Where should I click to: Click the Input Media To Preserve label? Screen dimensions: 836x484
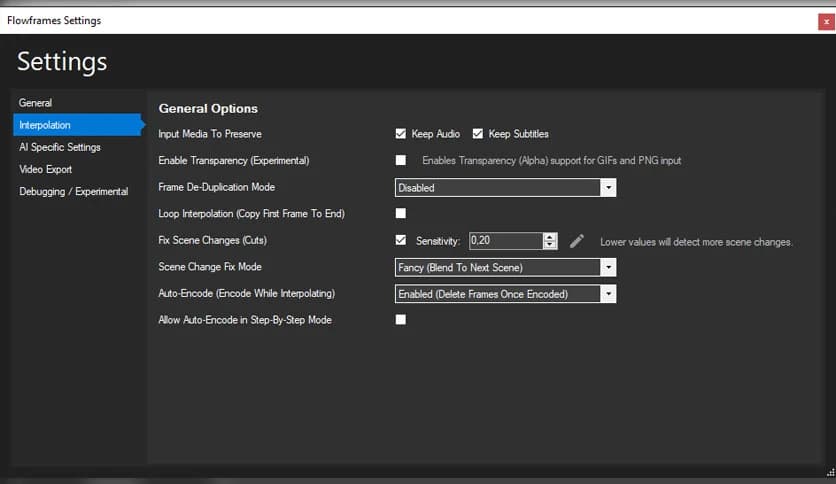(x=210, y=134)
